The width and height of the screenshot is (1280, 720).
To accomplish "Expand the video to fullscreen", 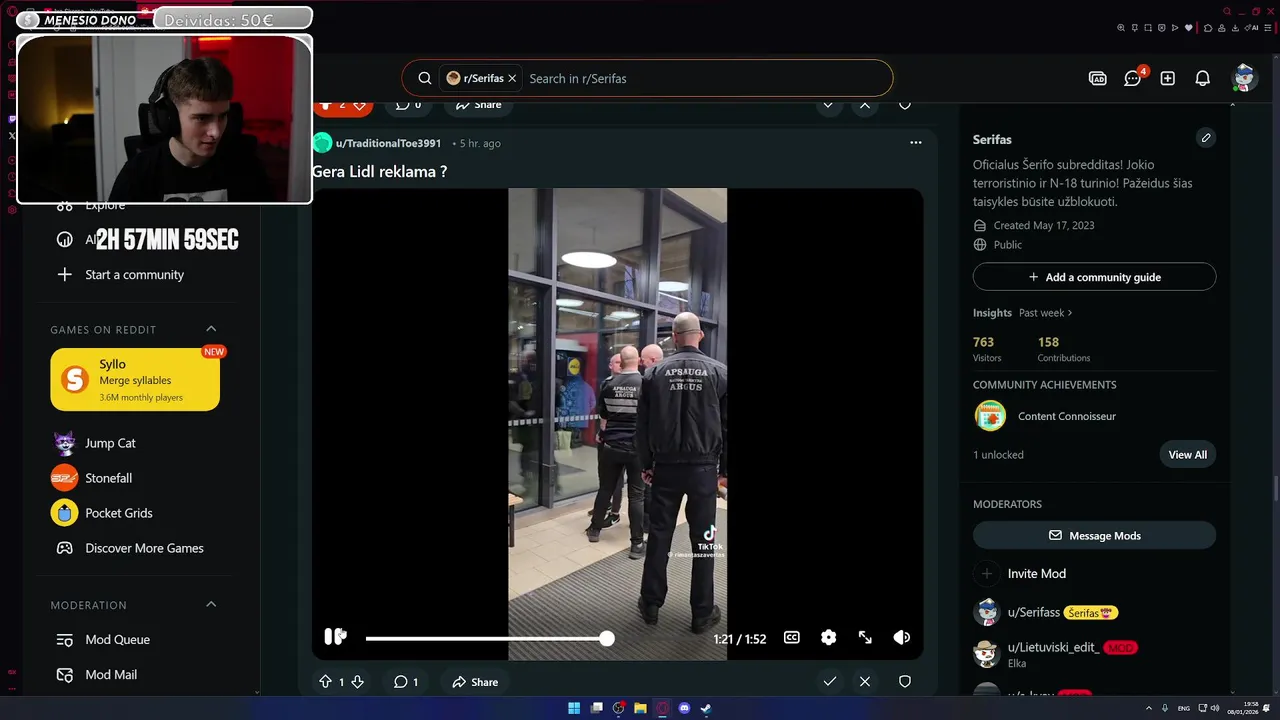I will pos(865,637).
